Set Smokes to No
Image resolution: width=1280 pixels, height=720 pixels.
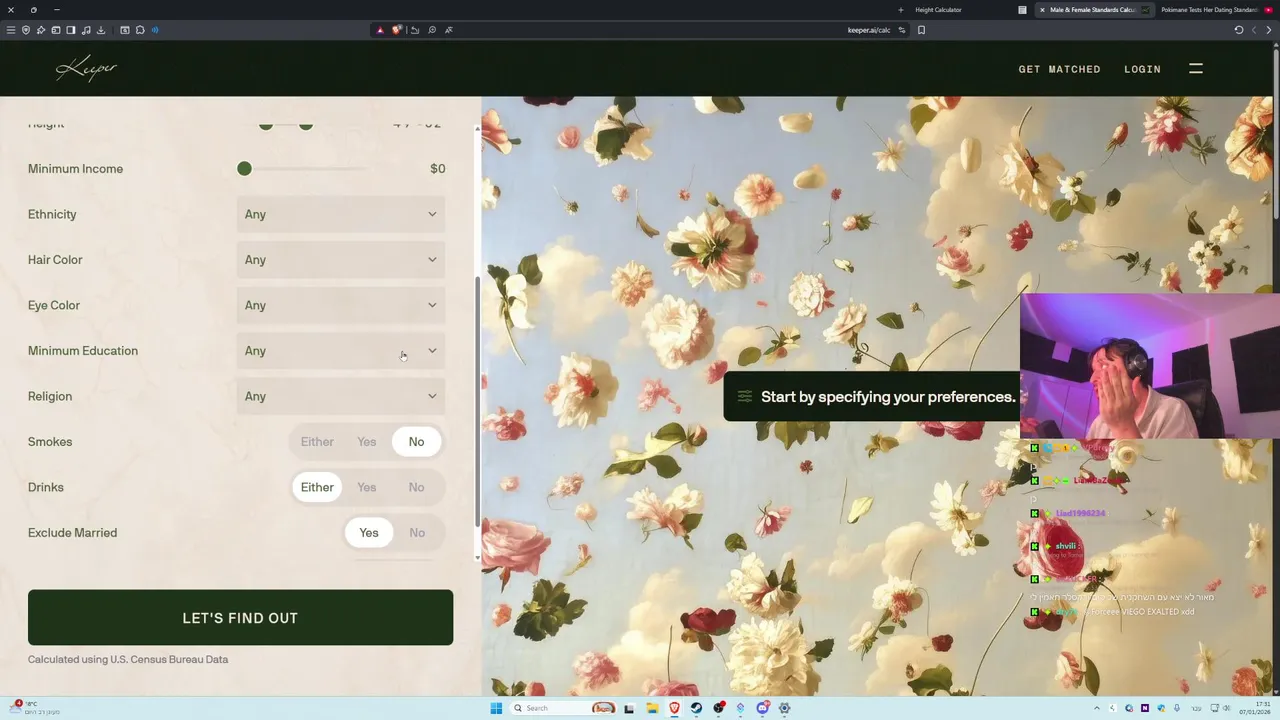416,442
